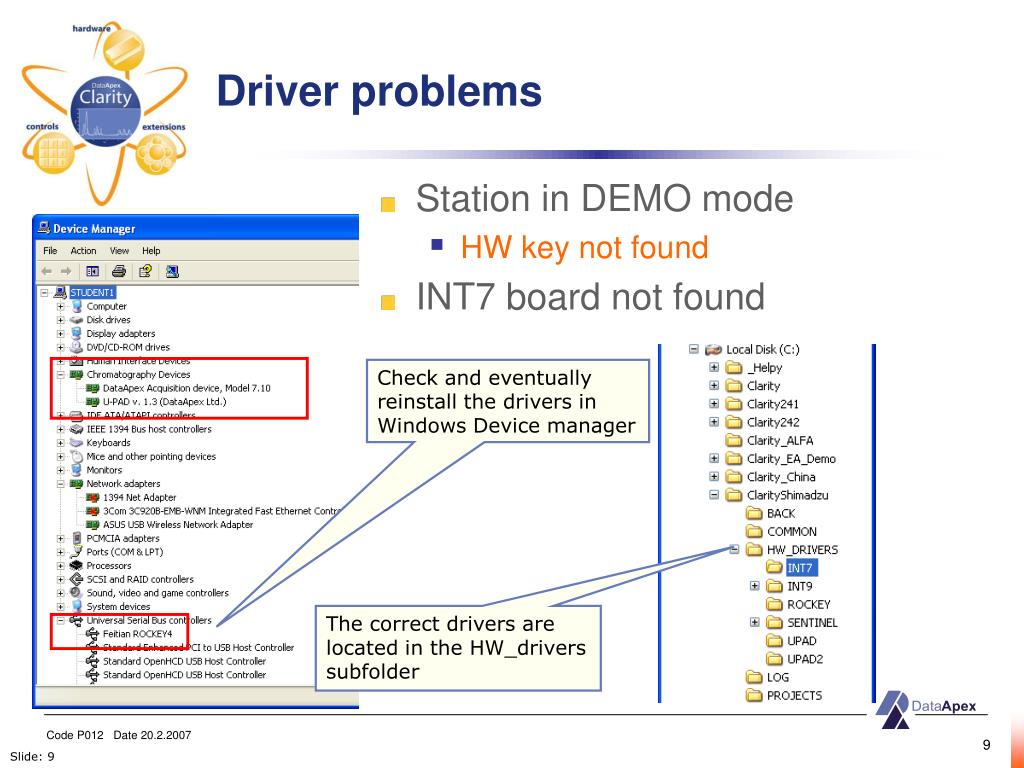The image size is (1024, 768).
Task: Open the Help menu
Action: (x=151, y=251)
